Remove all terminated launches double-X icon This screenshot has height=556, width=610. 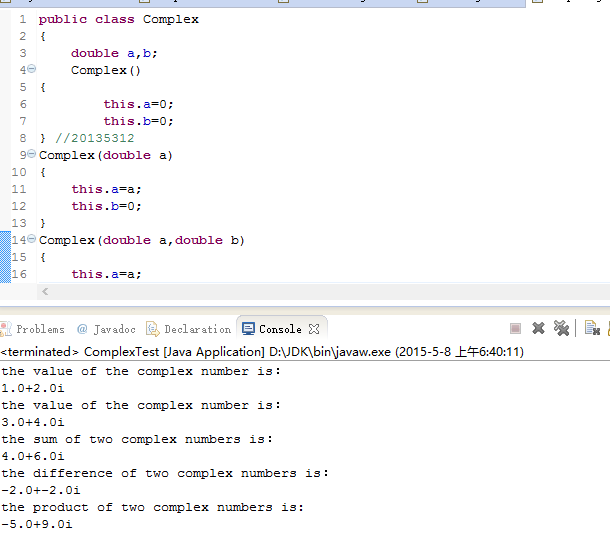[x=561, y=328]
